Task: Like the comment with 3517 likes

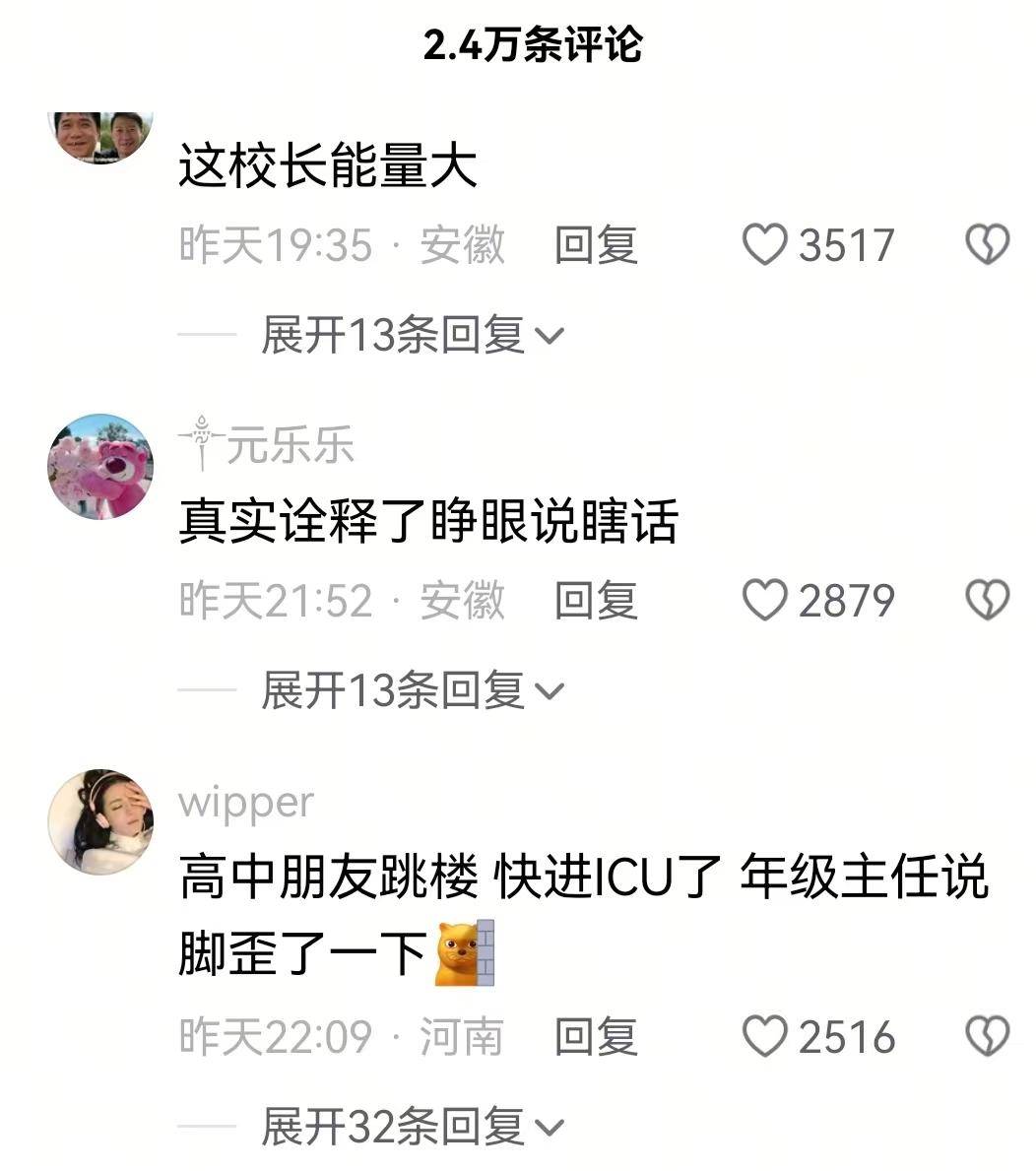Action: [x=764, y=244]
